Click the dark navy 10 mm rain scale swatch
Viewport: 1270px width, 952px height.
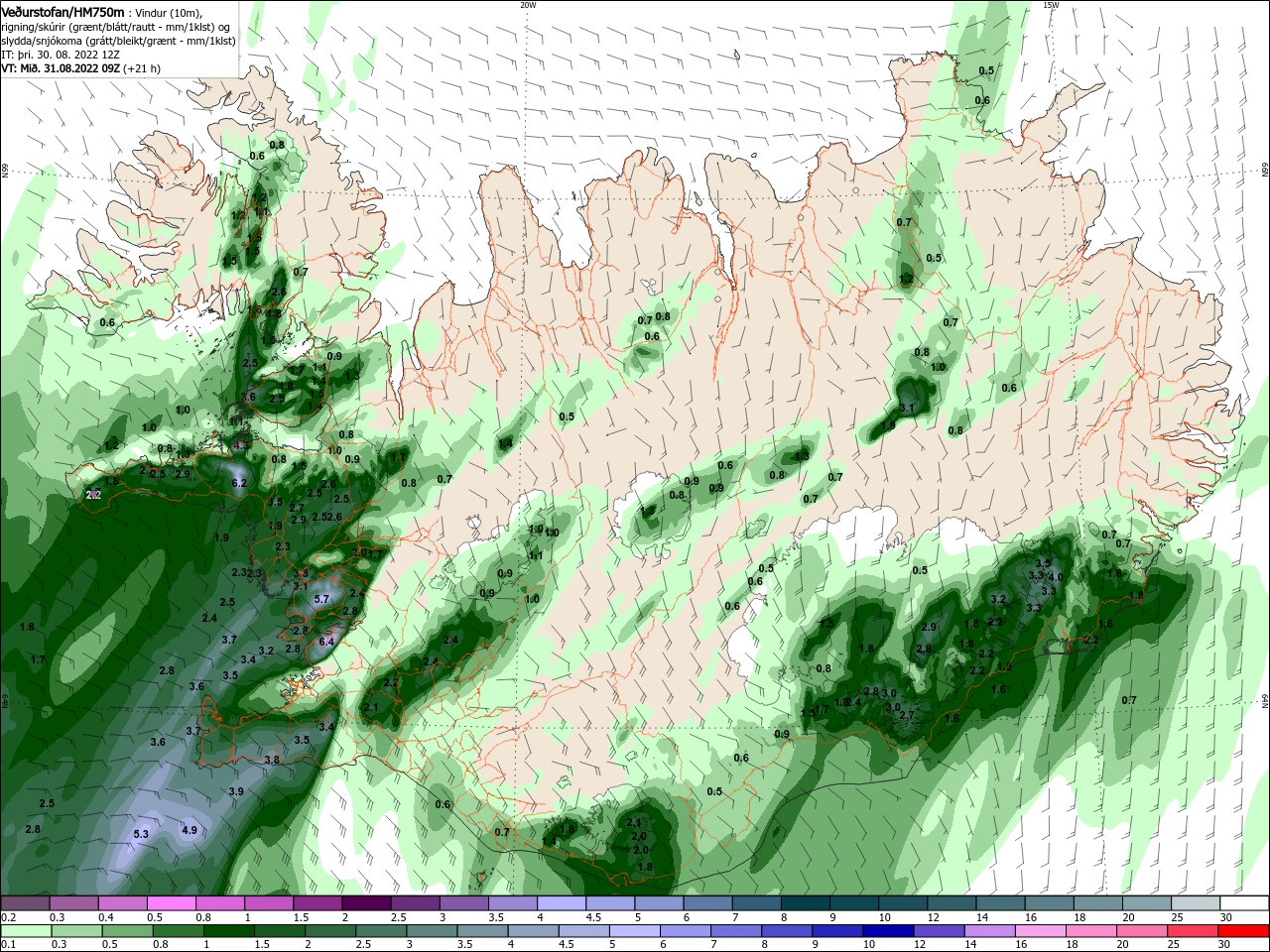pyautogui.click(x=887, y=931)
